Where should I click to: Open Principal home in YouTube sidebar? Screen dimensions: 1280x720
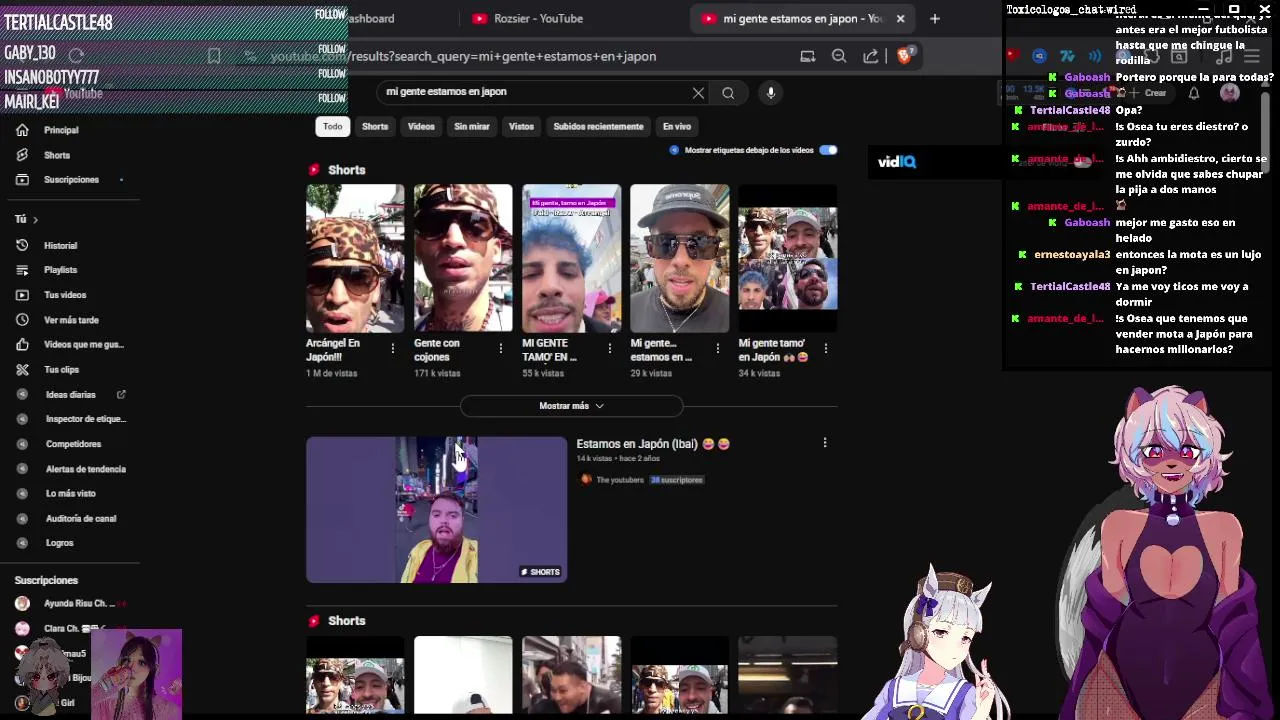pyautogui.click(x=61, y=130)
